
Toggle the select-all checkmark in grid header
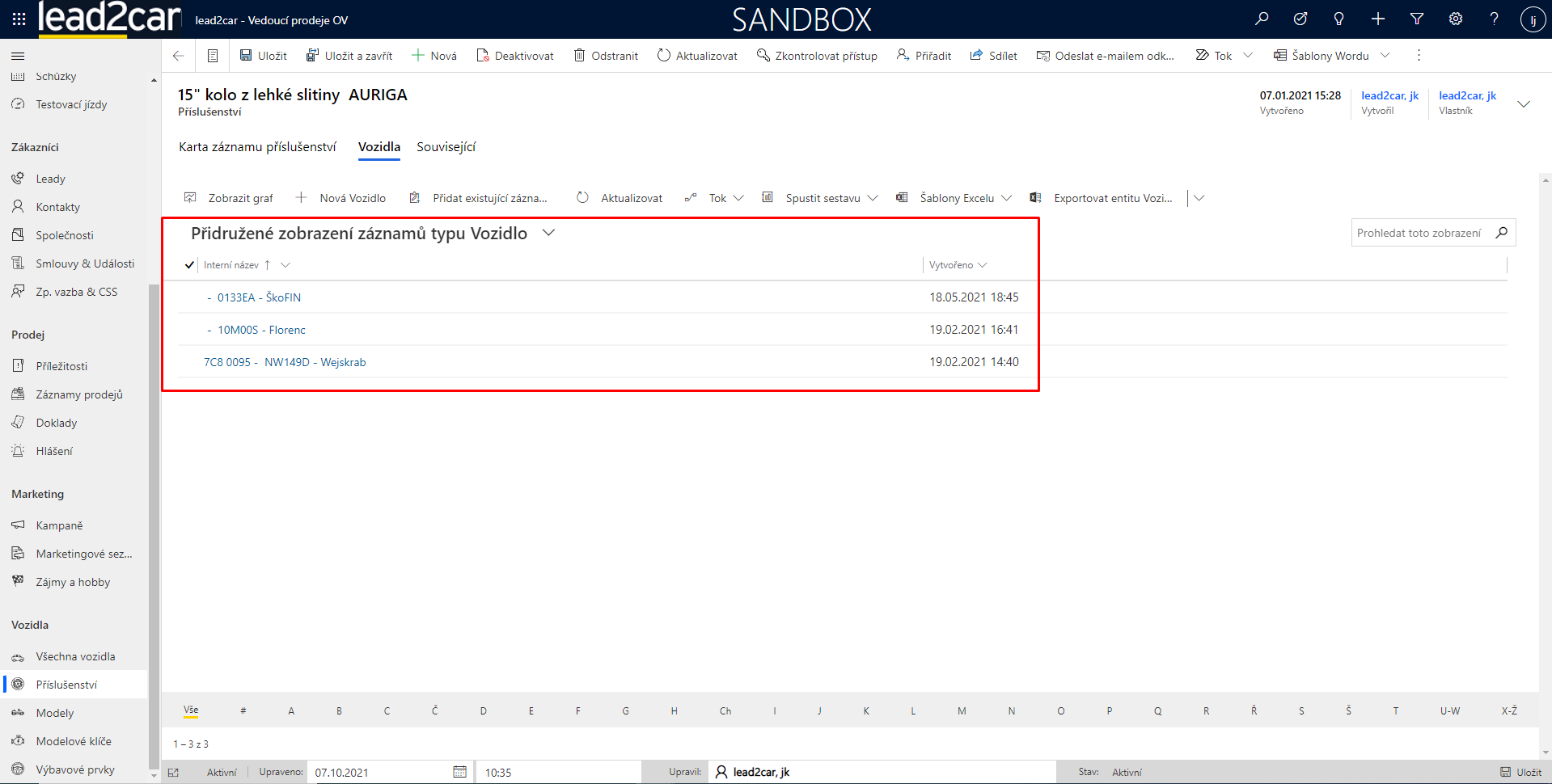[x=189, y=265]
